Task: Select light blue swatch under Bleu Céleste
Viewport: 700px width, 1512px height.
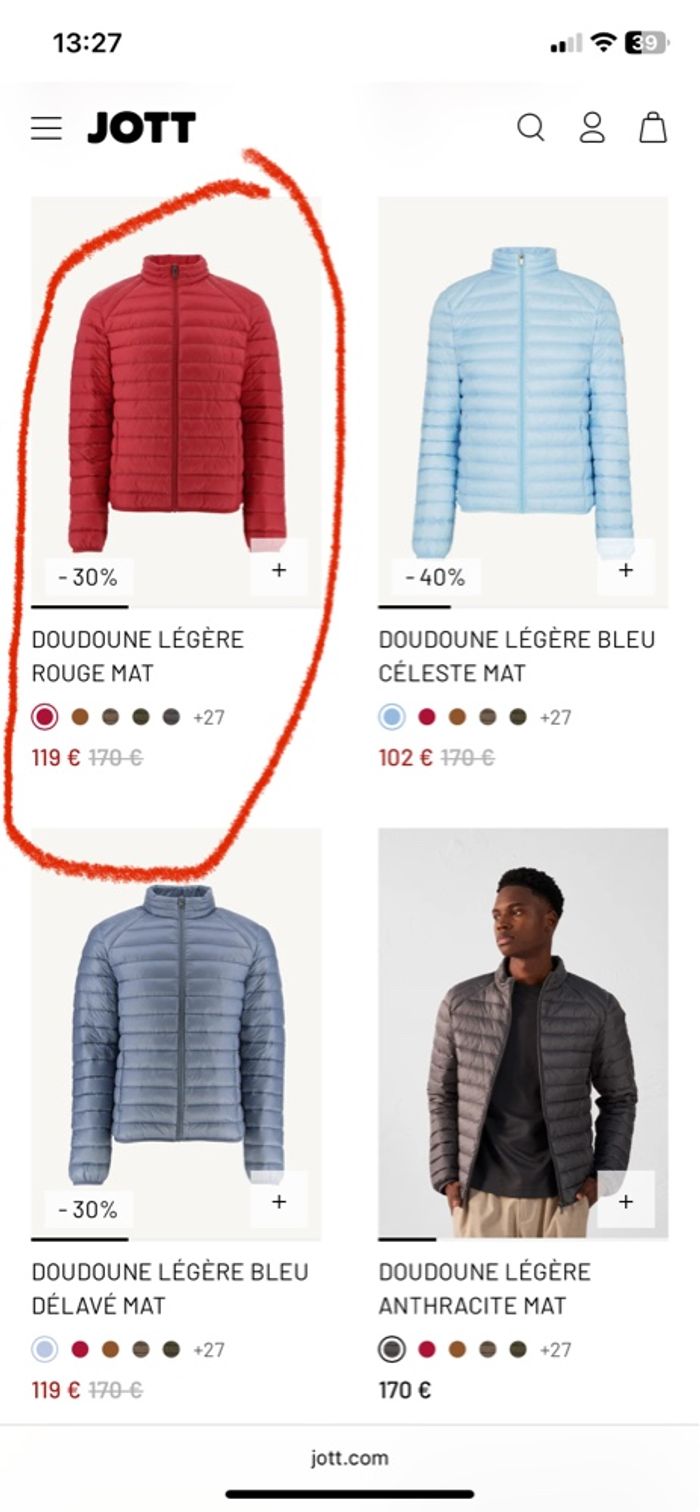Action: [x=391, y=717]
